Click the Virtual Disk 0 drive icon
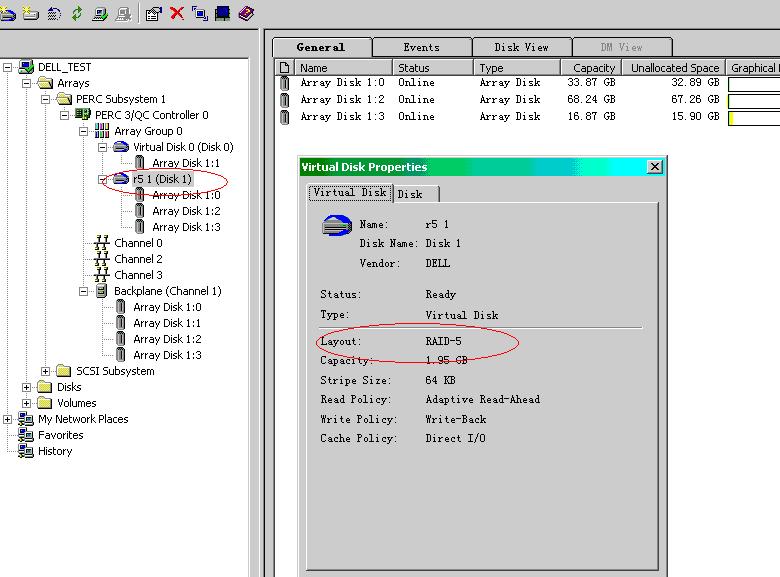This screenshot has height=577, width=780. (121, 147)
